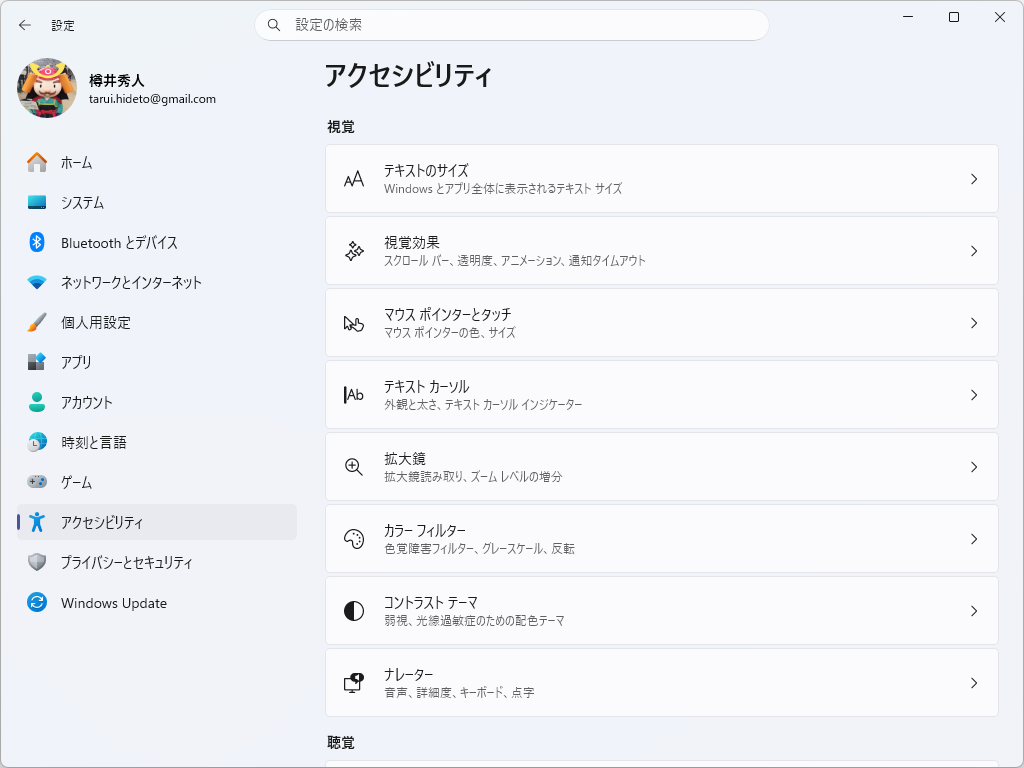Select プライバシーとセキュリティ in sidebar

(157, 562)
